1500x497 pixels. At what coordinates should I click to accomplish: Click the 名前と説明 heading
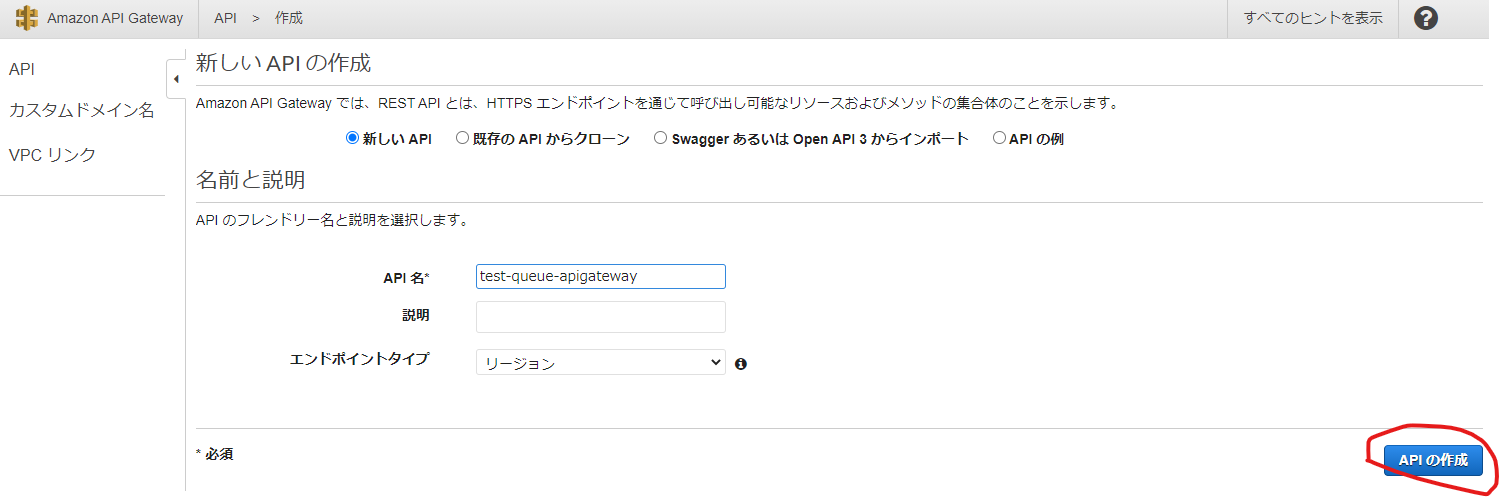pyautogui.click(x=250, y=181)
